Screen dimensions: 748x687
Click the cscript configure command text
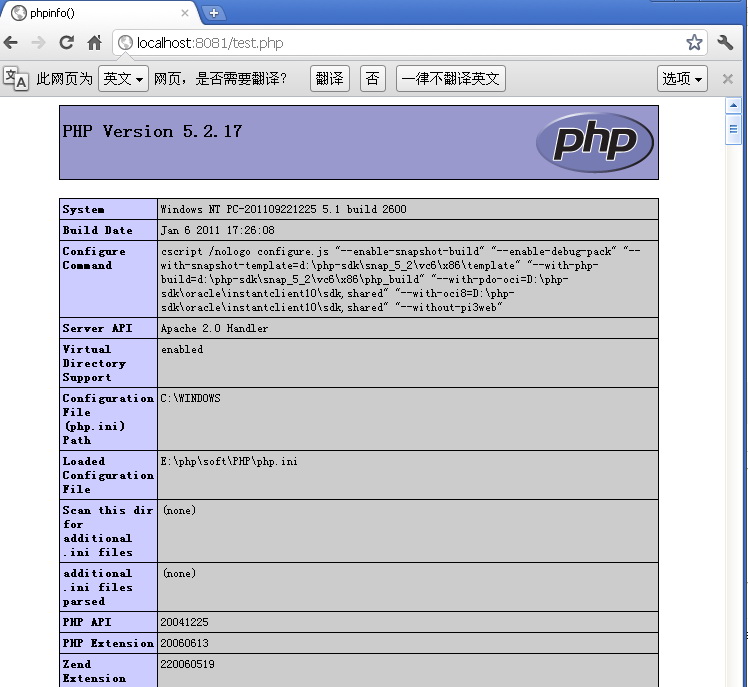(401, 279)
